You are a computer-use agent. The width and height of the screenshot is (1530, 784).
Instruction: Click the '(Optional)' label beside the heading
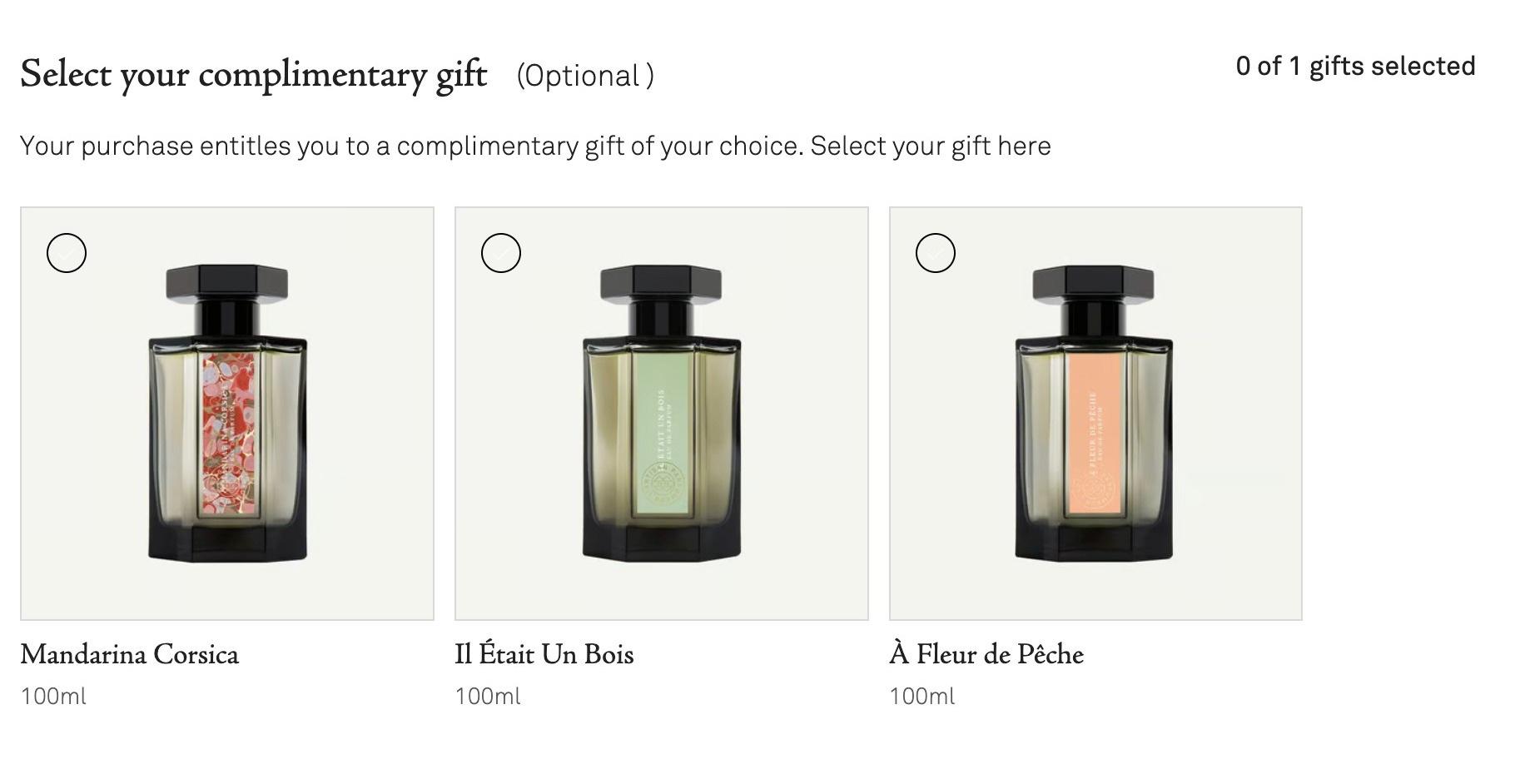[585, 76]
